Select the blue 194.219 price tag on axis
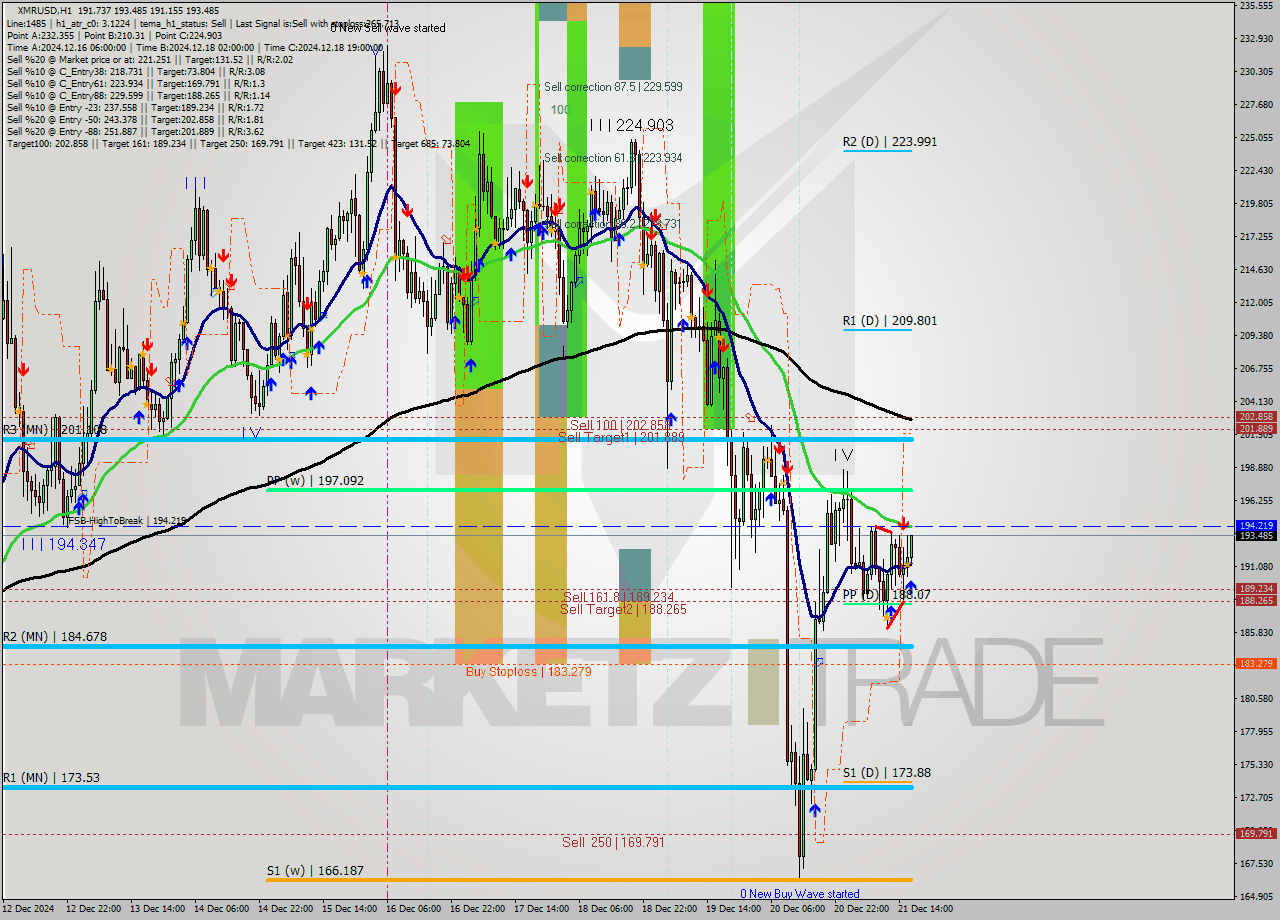The image size is (1280, 920). [x=1255, y=525]
